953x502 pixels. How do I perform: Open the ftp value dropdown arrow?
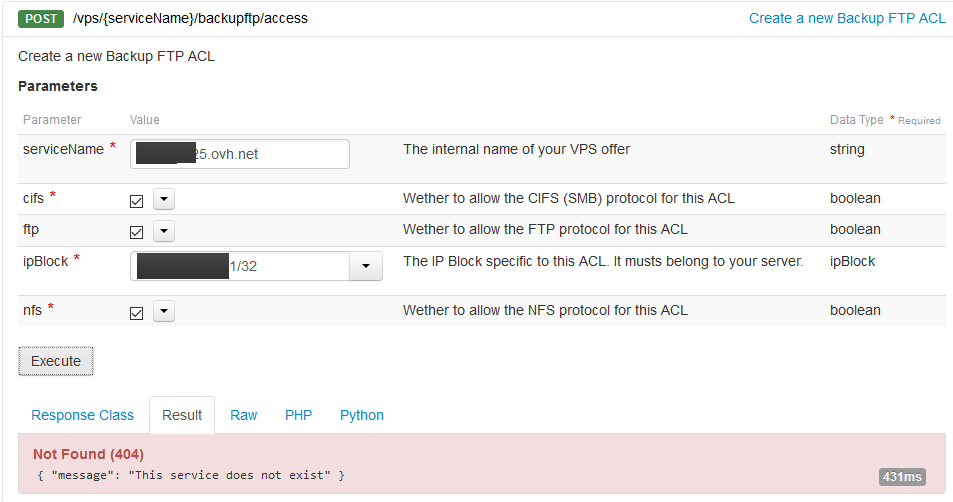(164, 232)
